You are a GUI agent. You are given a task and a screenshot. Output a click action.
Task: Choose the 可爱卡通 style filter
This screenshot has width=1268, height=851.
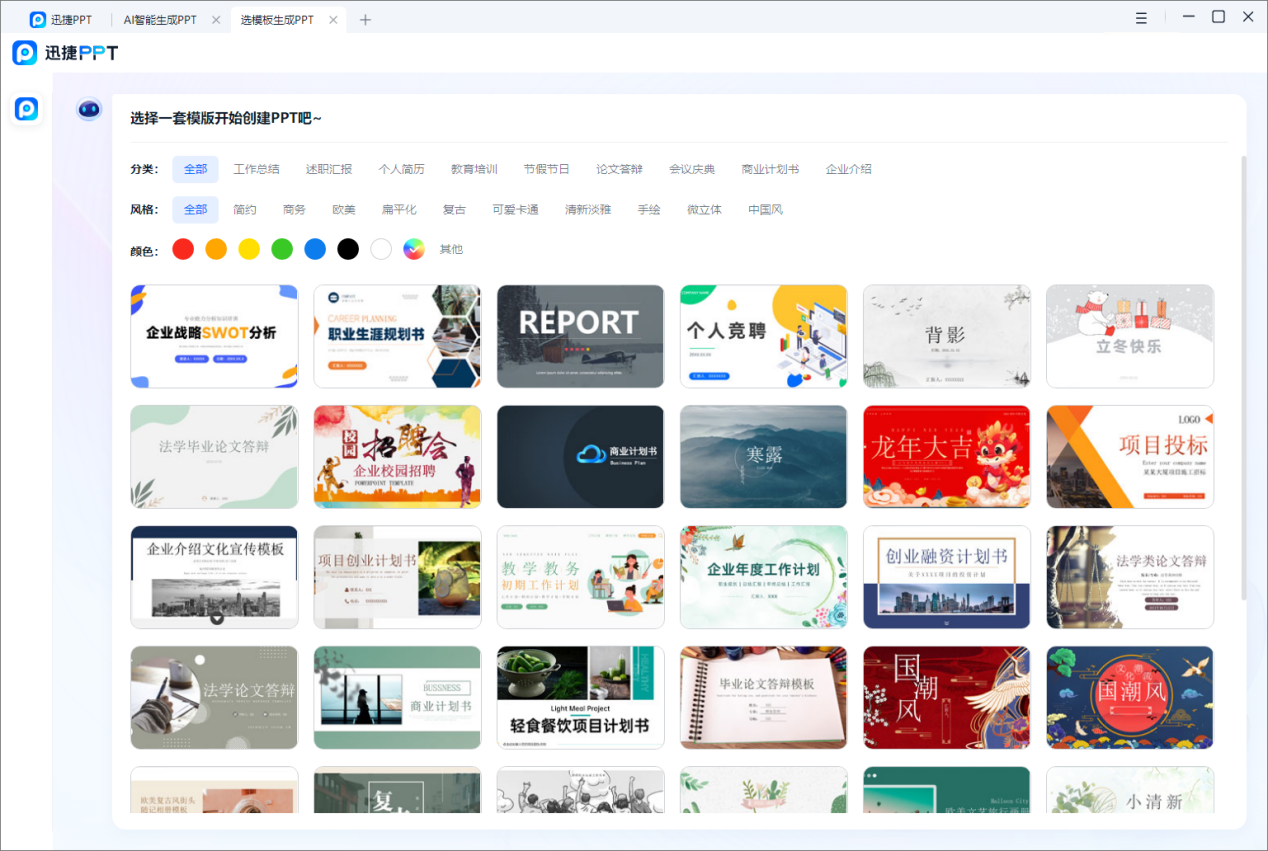click(x=515, y=209)
